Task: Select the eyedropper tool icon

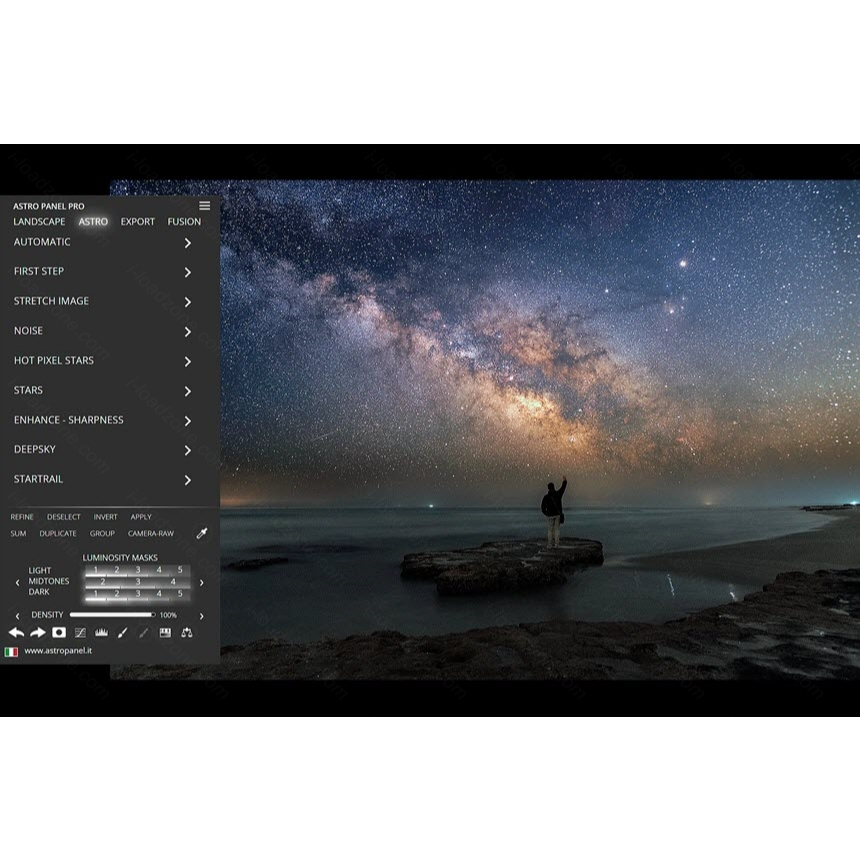Action: [x=202, y=533]
